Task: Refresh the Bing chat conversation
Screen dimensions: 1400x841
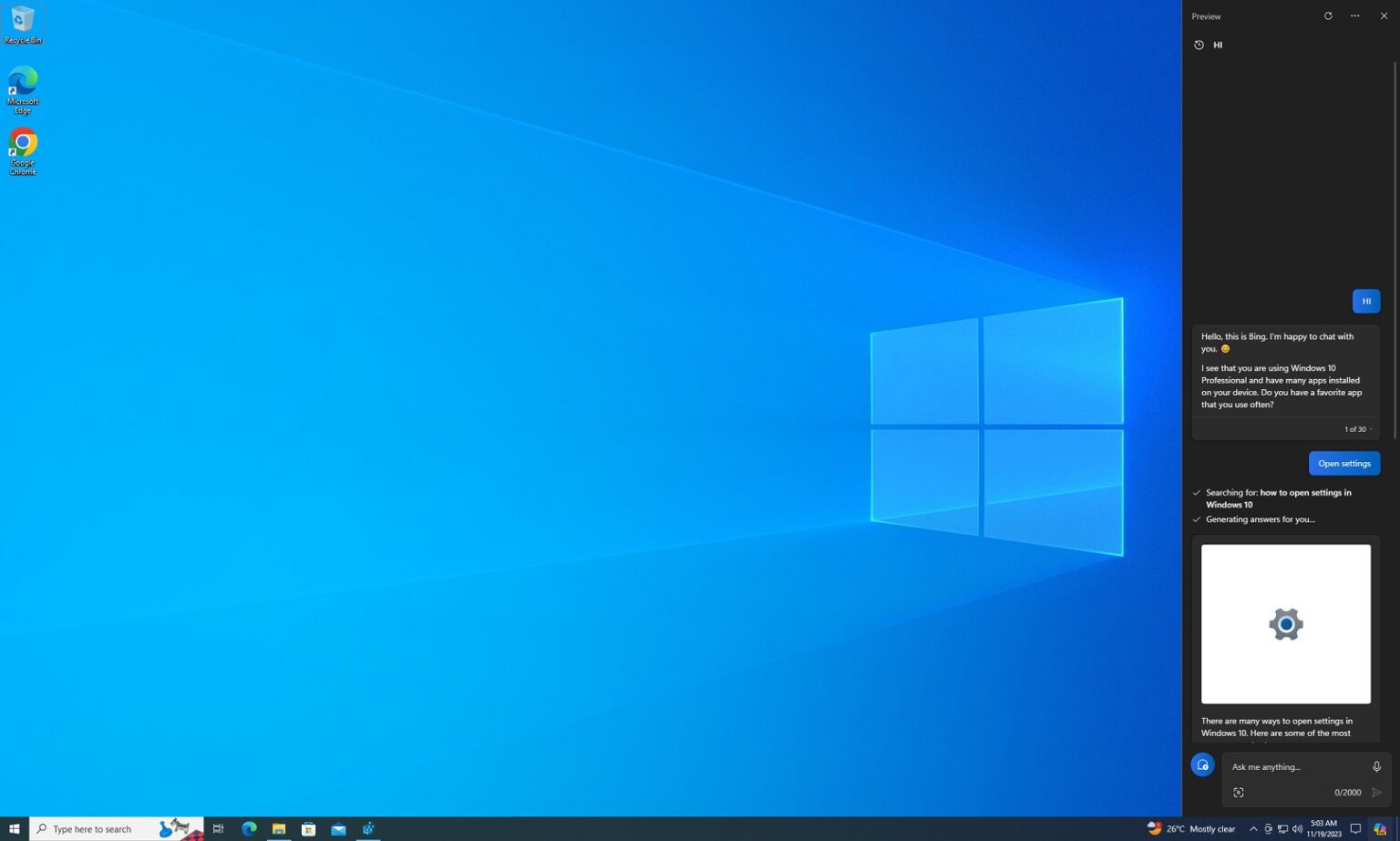Action: pos(1328,15)
